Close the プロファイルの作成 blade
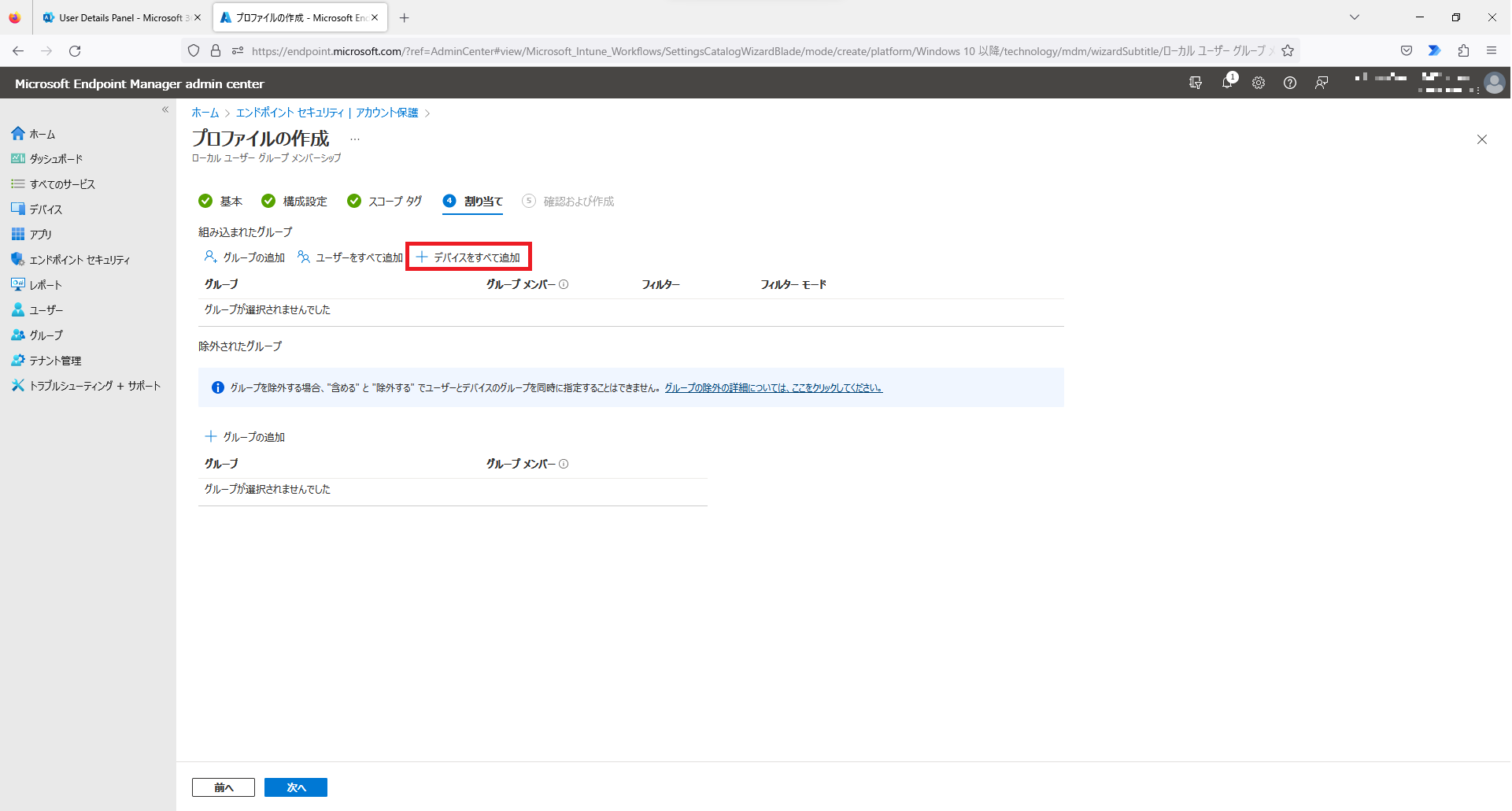1512x811 pixels. (x=1482, y=139)
